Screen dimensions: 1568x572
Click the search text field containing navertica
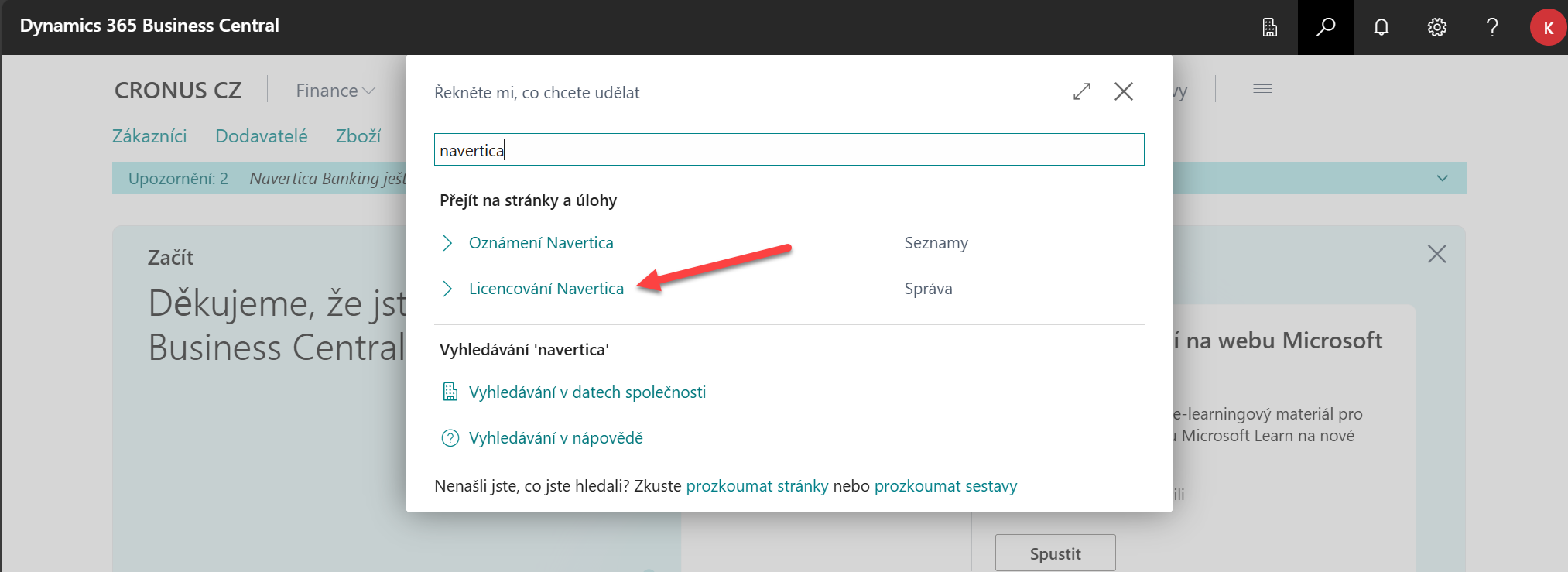789,149
